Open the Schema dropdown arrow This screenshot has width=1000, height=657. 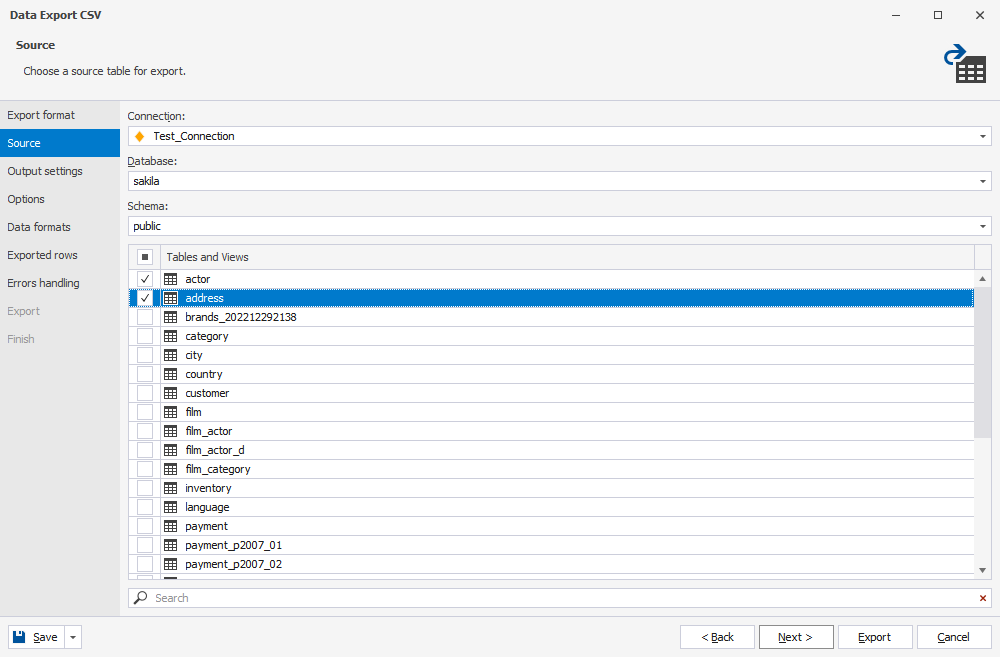pyautogui.click(x=982, y=226)
